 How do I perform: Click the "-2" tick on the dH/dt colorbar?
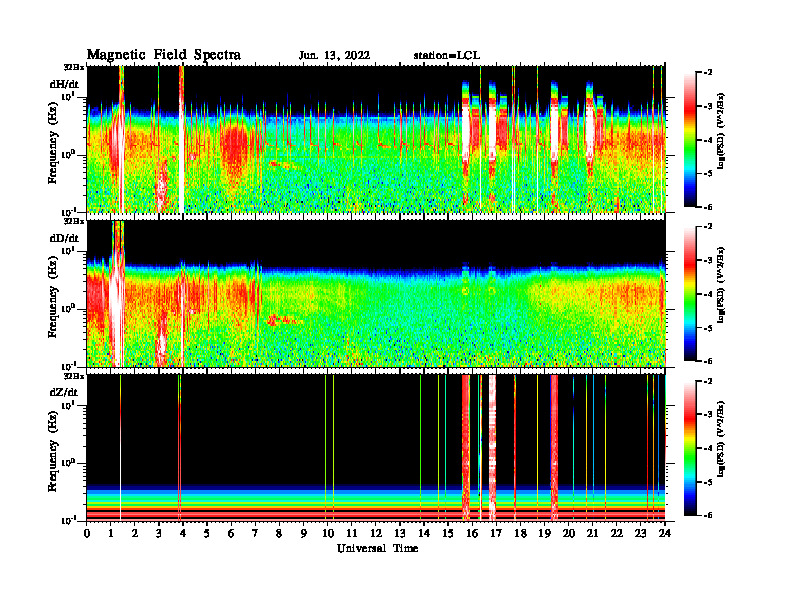(x=707, y=72)
